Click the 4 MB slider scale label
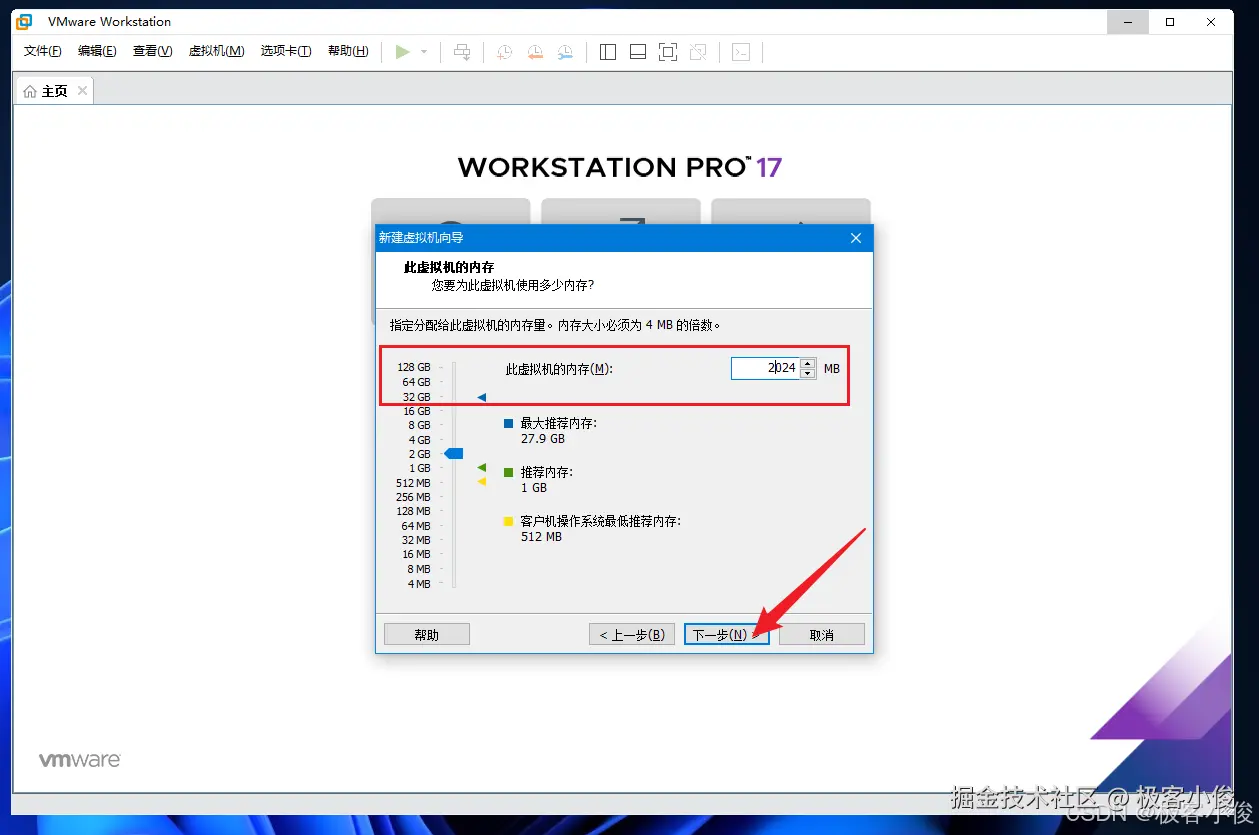This screenshot has height=835, width=1259. click(419, 584)
